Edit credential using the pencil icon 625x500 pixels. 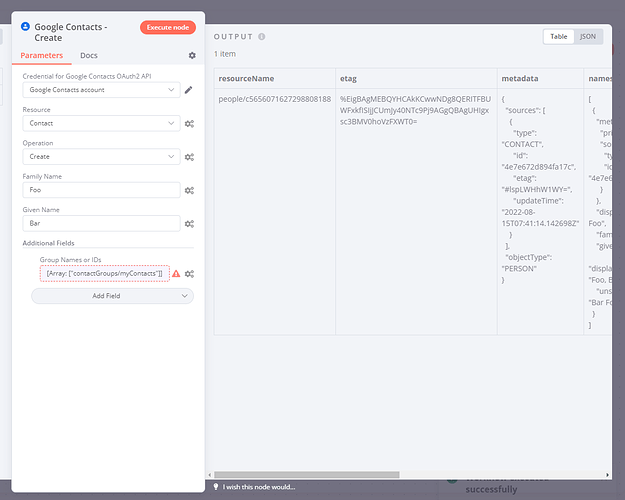(x=189, y=91)
